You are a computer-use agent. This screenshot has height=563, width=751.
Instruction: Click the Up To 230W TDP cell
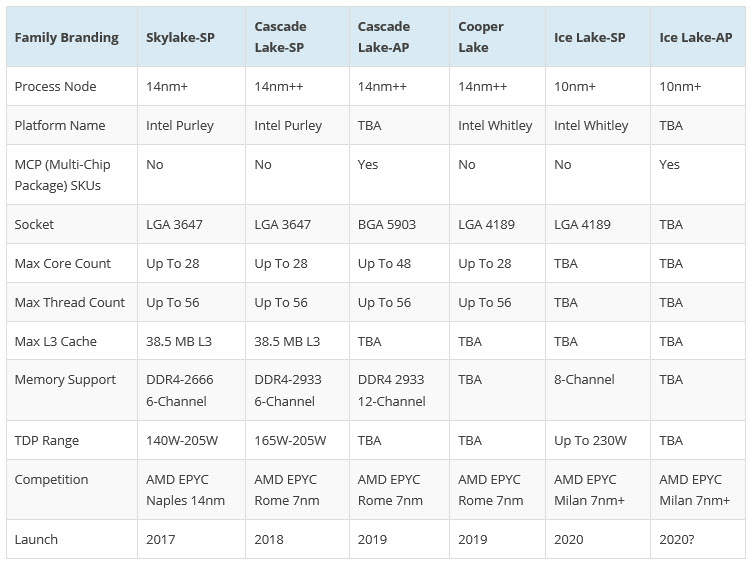tap(590, 441)
